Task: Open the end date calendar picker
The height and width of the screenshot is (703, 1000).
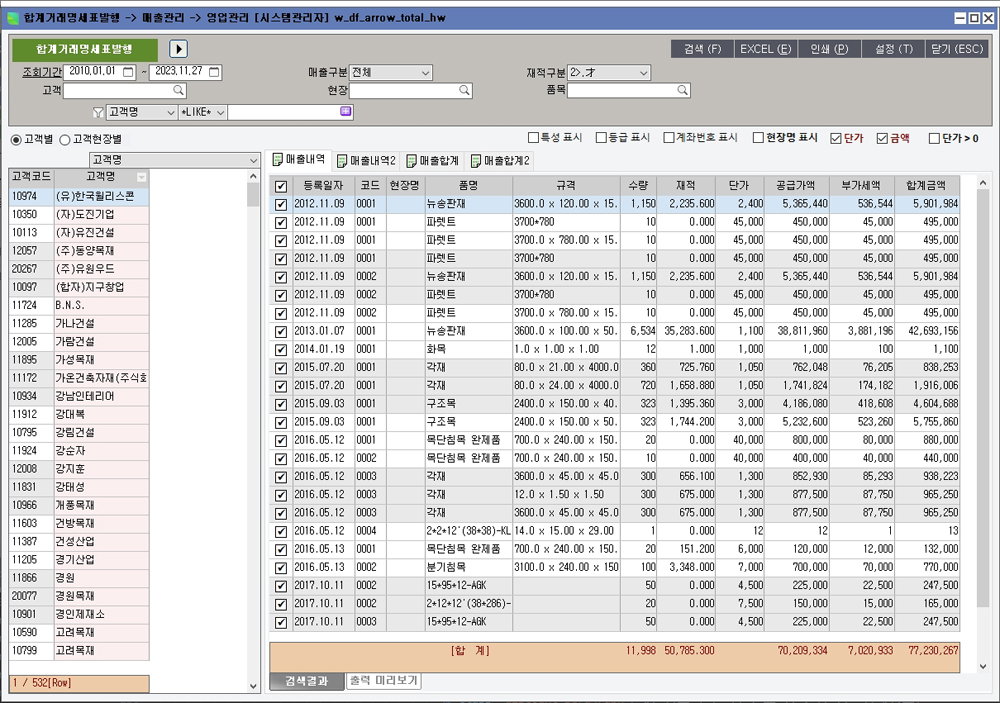Action: click(214, 72)
